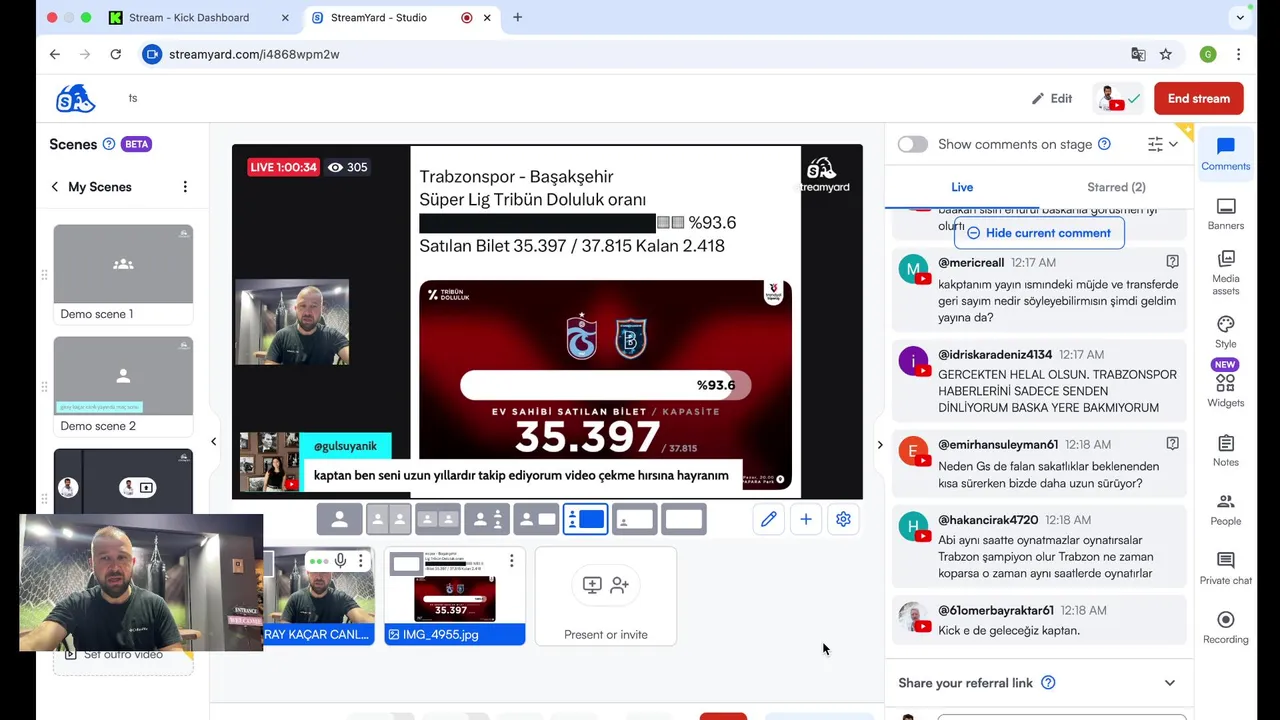Screen dimensions: 1280x720
Task: Select the two-person side-by-side layout
Action: click(x=389, y=519)
